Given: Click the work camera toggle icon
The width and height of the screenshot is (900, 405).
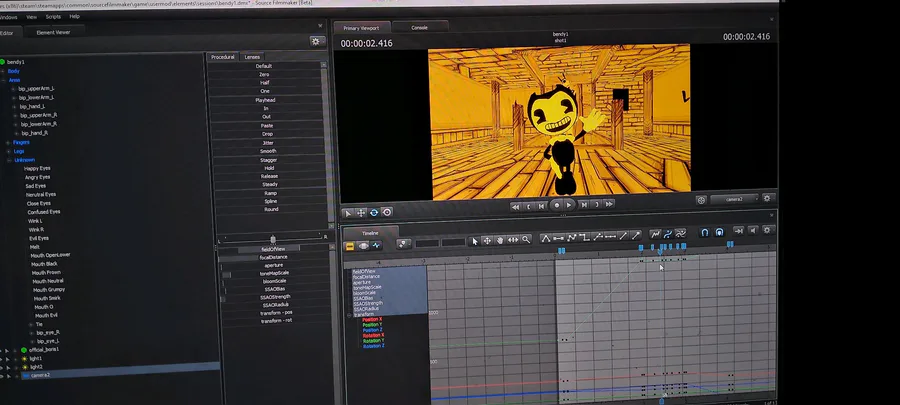Looking at the screenshot, I should pyautogui.click(x=701, y=200).
